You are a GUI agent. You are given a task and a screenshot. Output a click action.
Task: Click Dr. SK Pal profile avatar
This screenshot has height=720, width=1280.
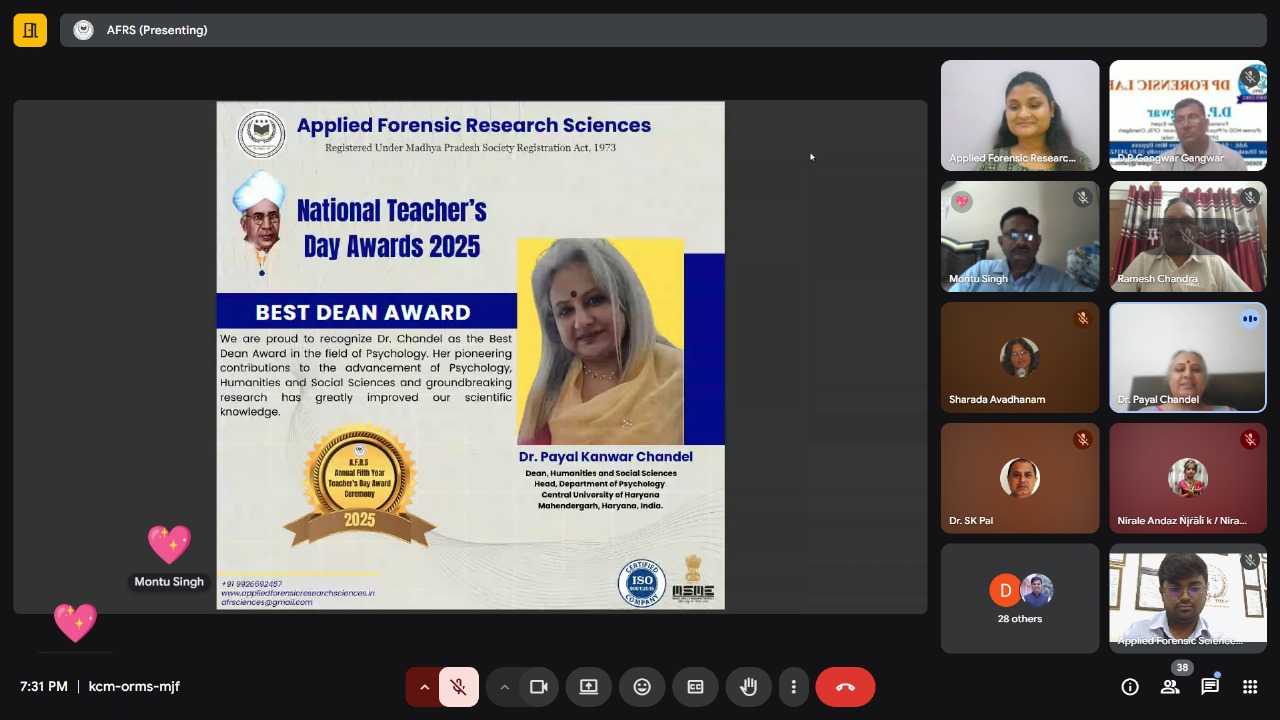click(x=1020, y=478)
